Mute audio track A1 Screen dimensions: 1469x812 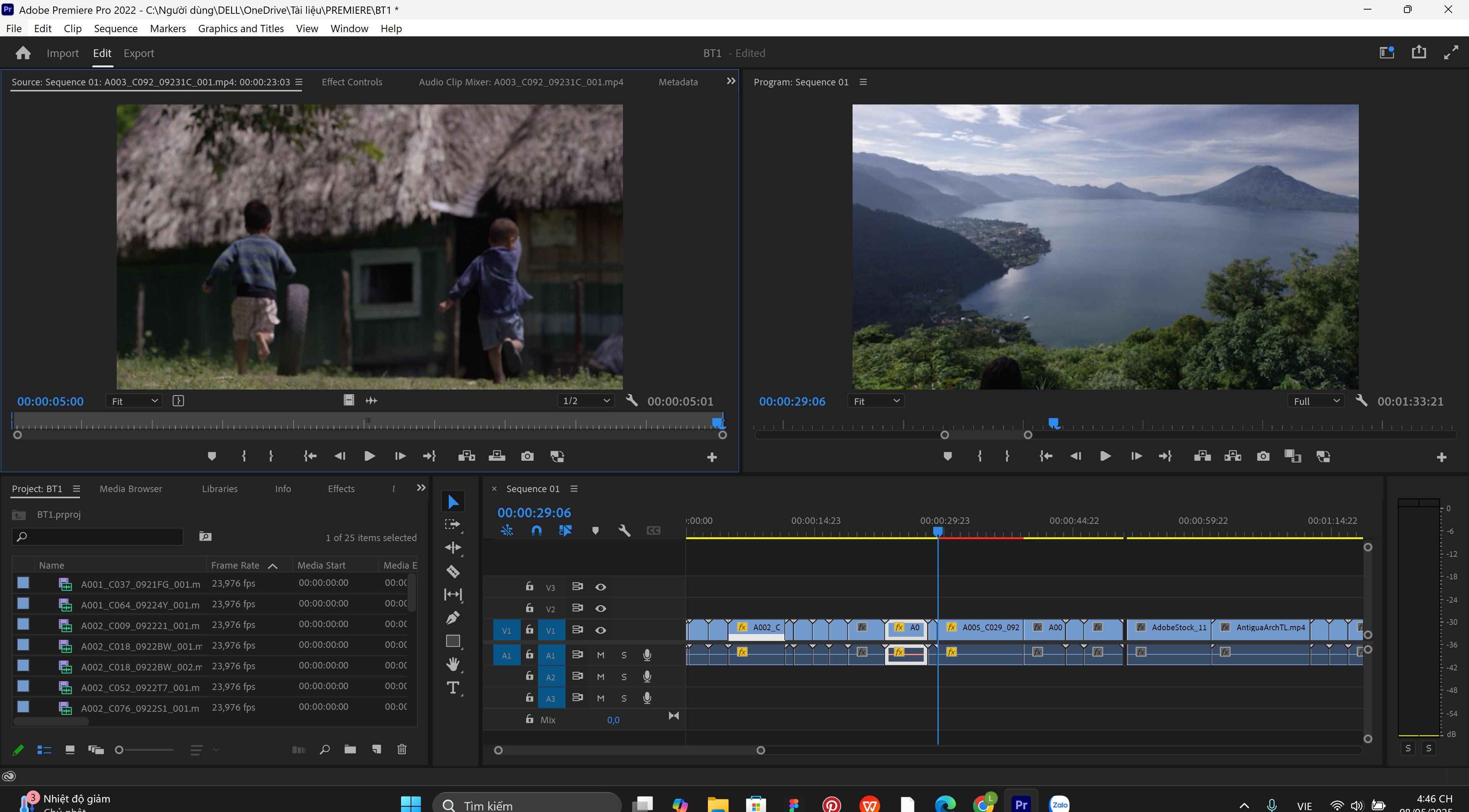tap(600, 655)
